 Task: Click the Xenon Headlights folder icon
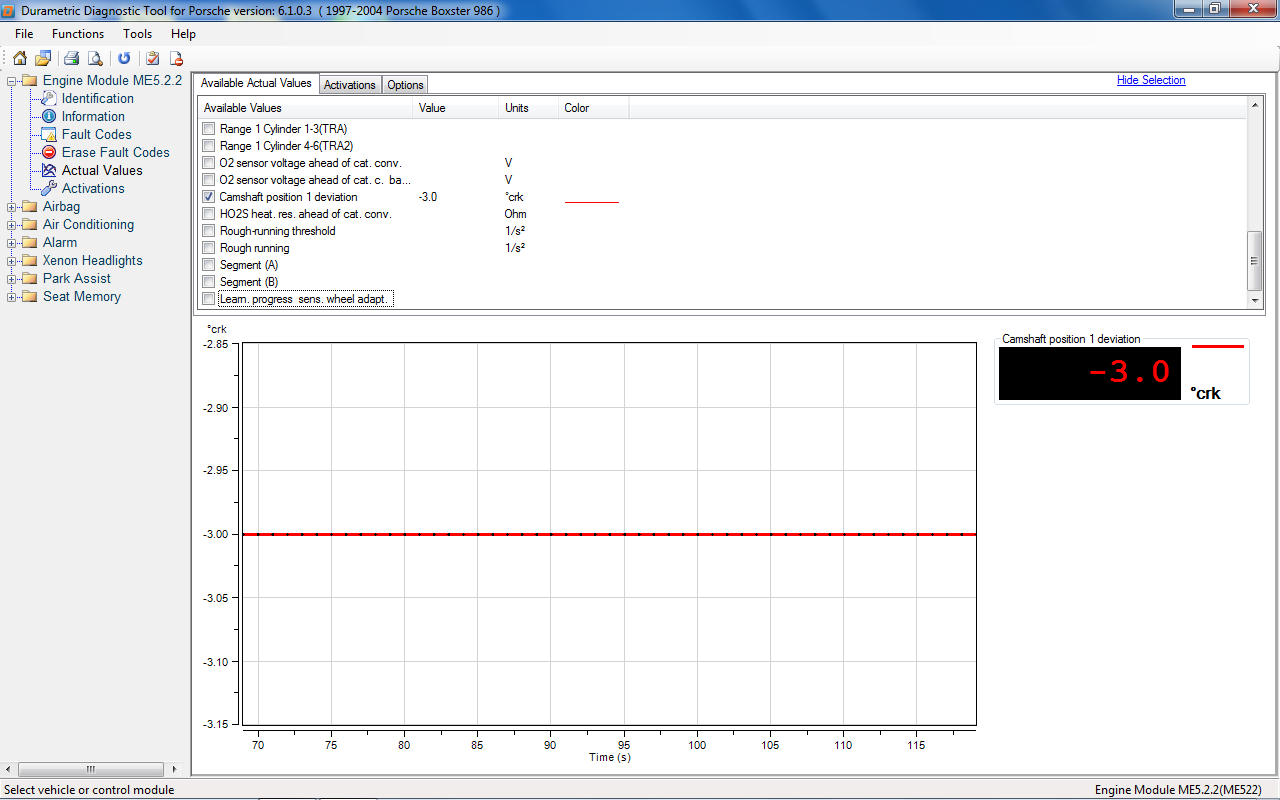30,260
